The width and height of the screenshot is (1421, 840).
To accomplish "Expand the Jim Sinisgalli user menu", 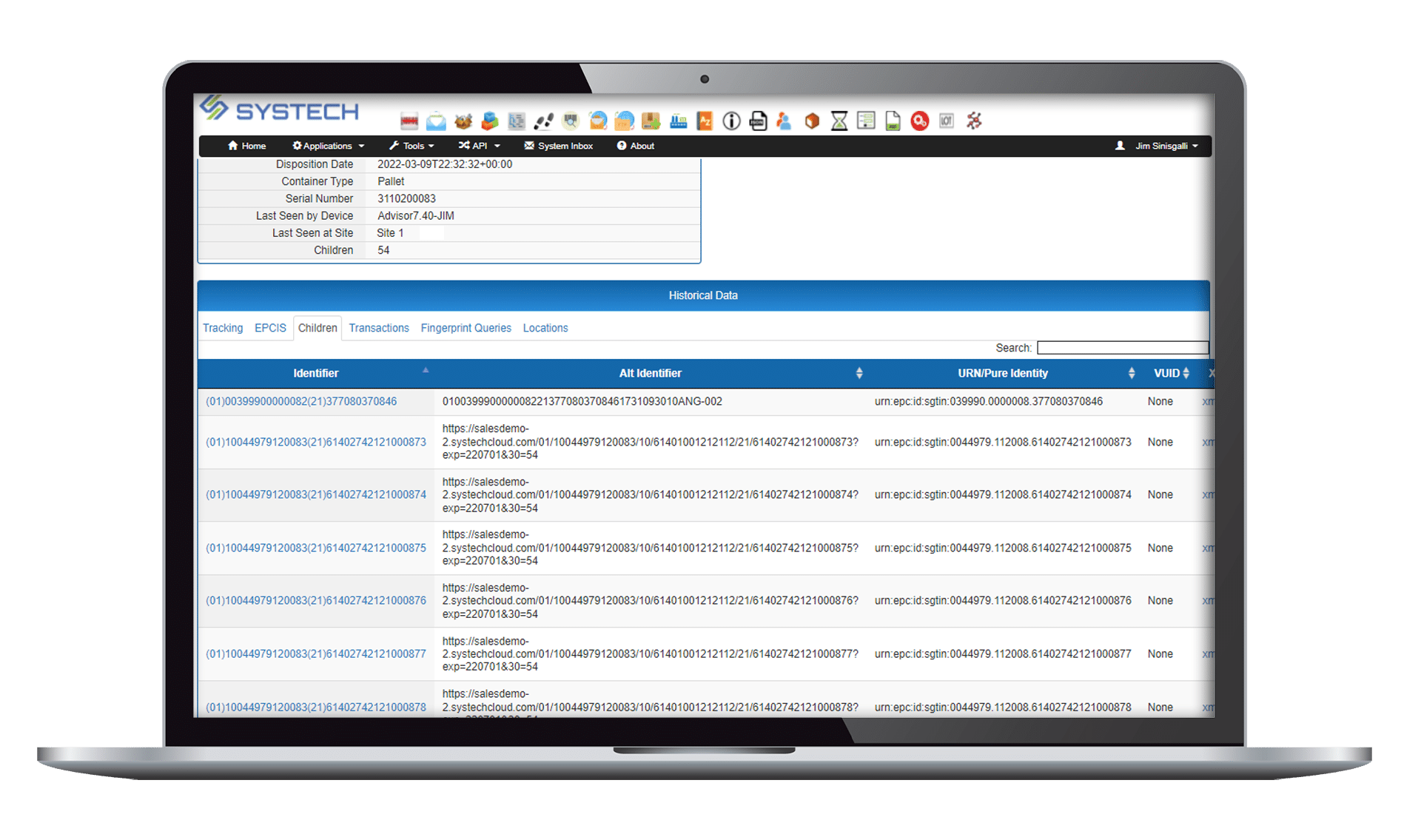I will pyautogui.click(x=1163, y=146).
